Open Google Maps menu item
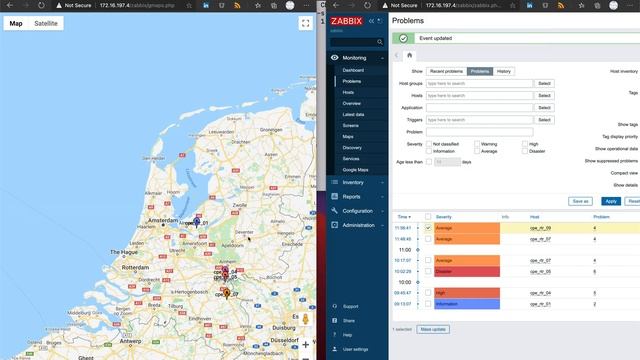Image resolution: width=640 pixels, height=360 pixels. click(356, 170)
